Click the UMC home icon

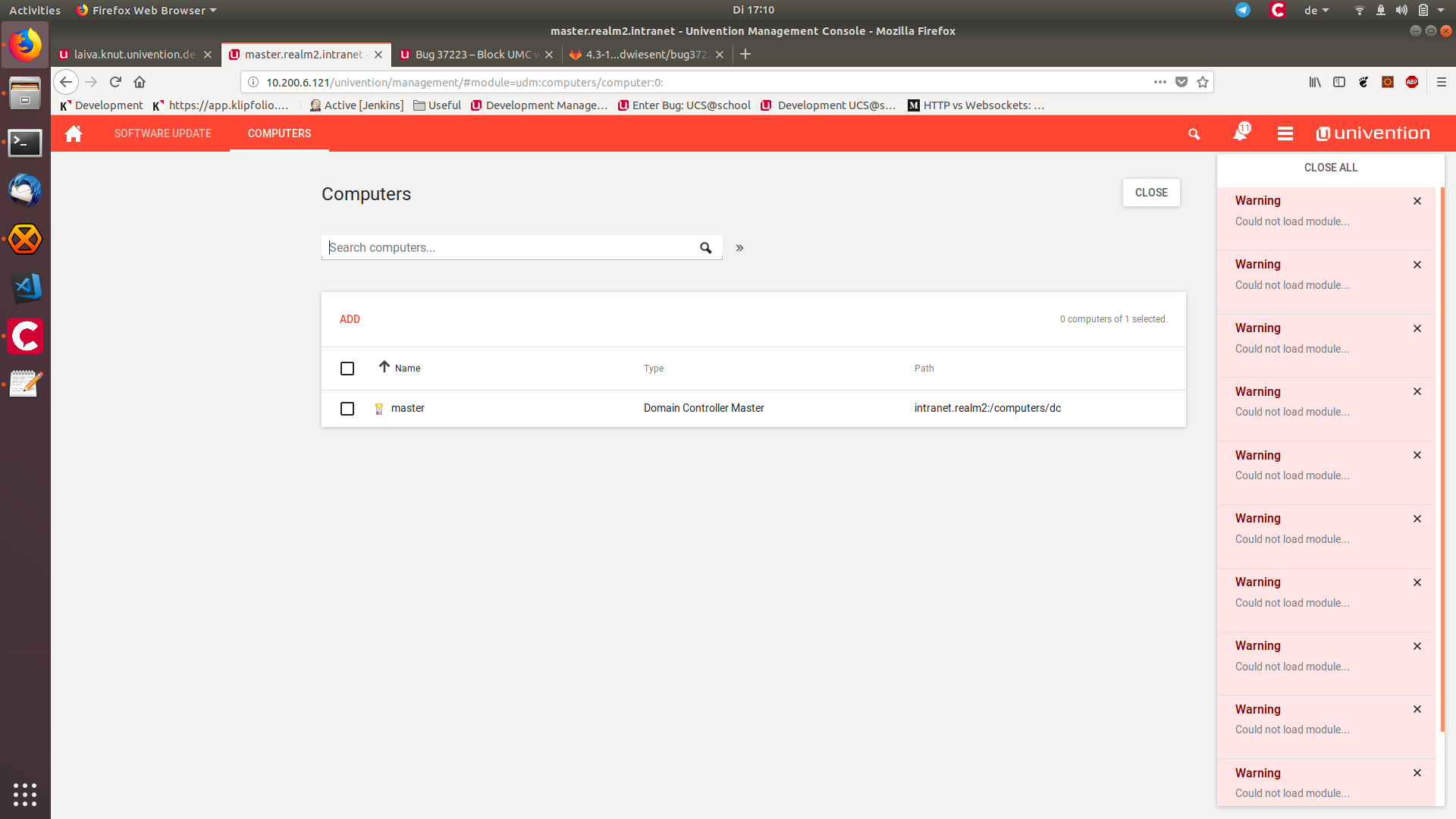[74, 133]
